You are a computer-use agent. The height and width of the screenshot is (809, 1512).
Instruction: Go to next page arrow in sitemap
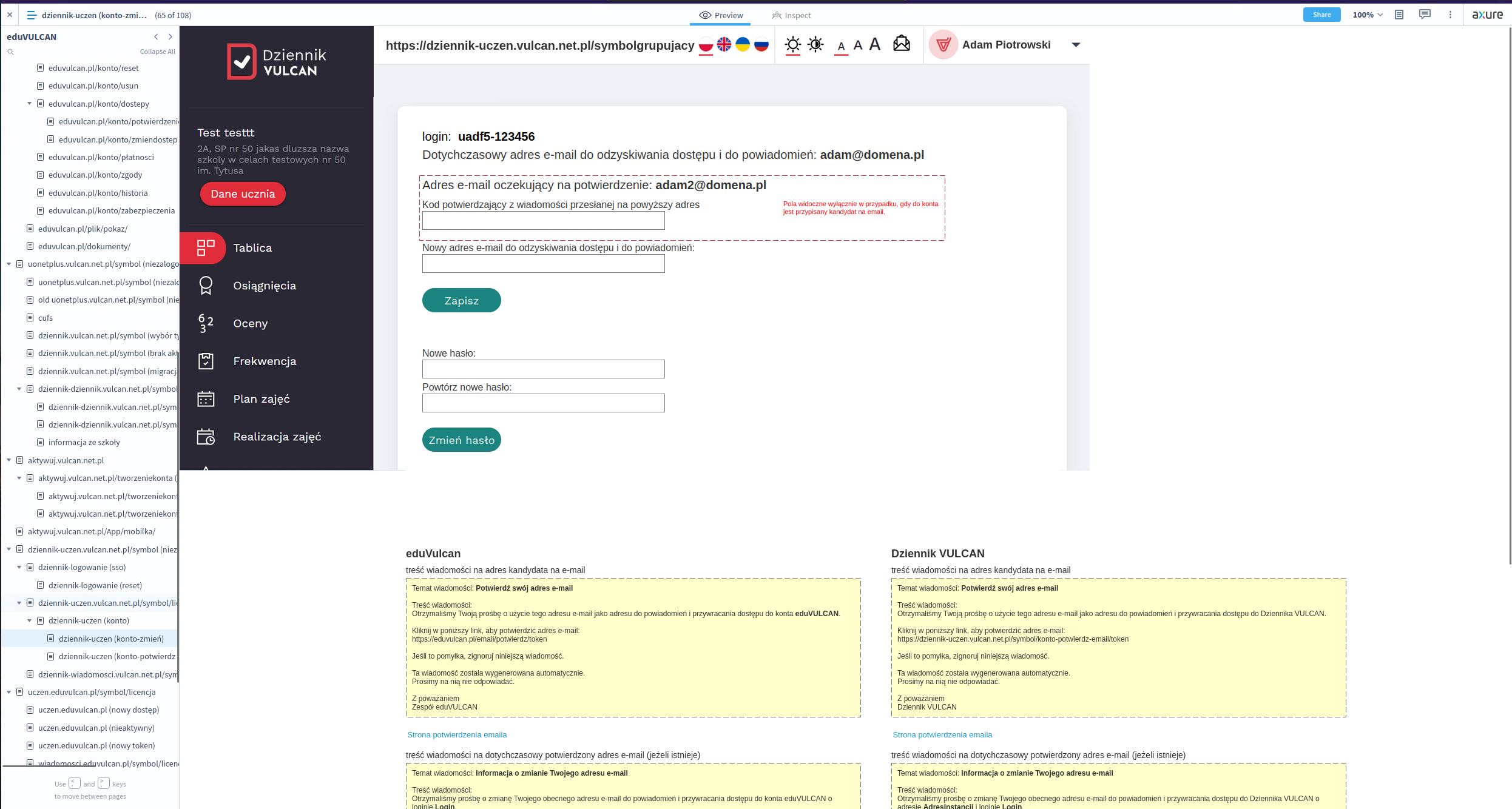170,37
